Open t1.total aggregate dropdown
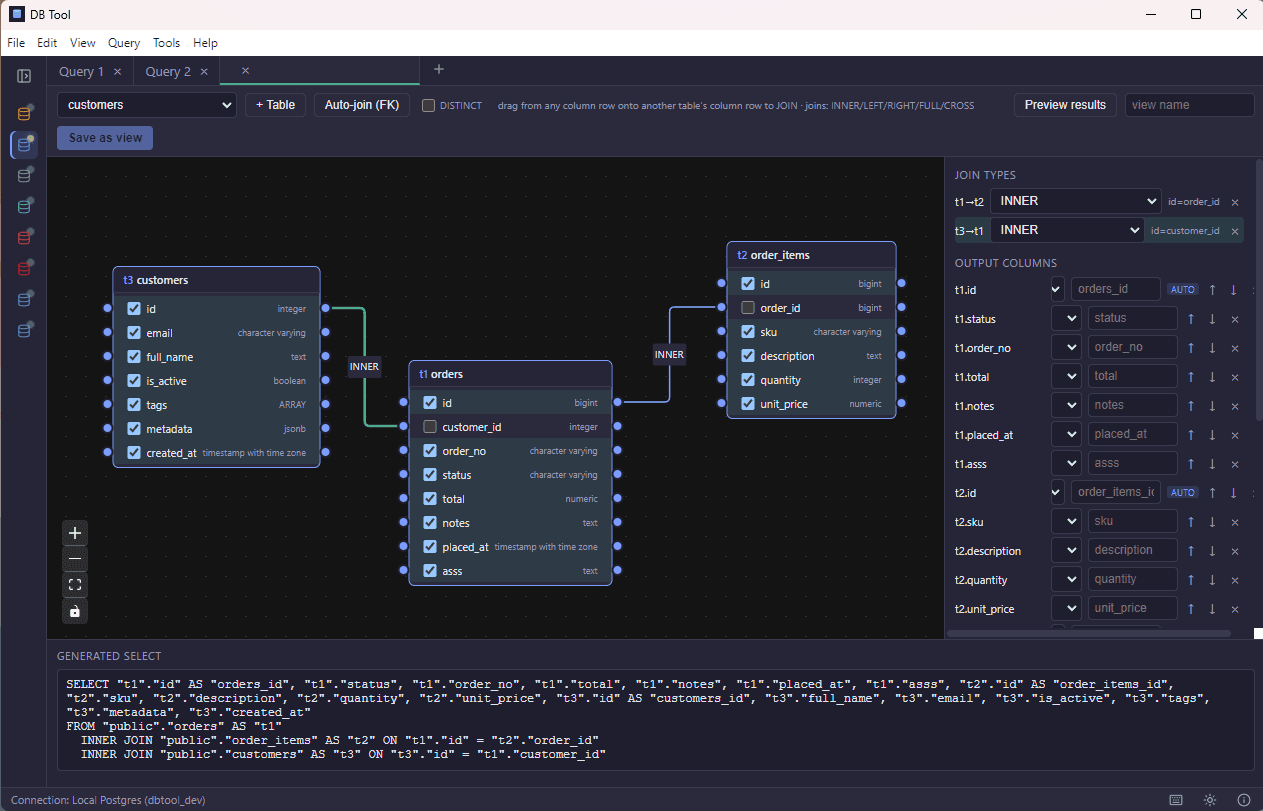 1067,377
